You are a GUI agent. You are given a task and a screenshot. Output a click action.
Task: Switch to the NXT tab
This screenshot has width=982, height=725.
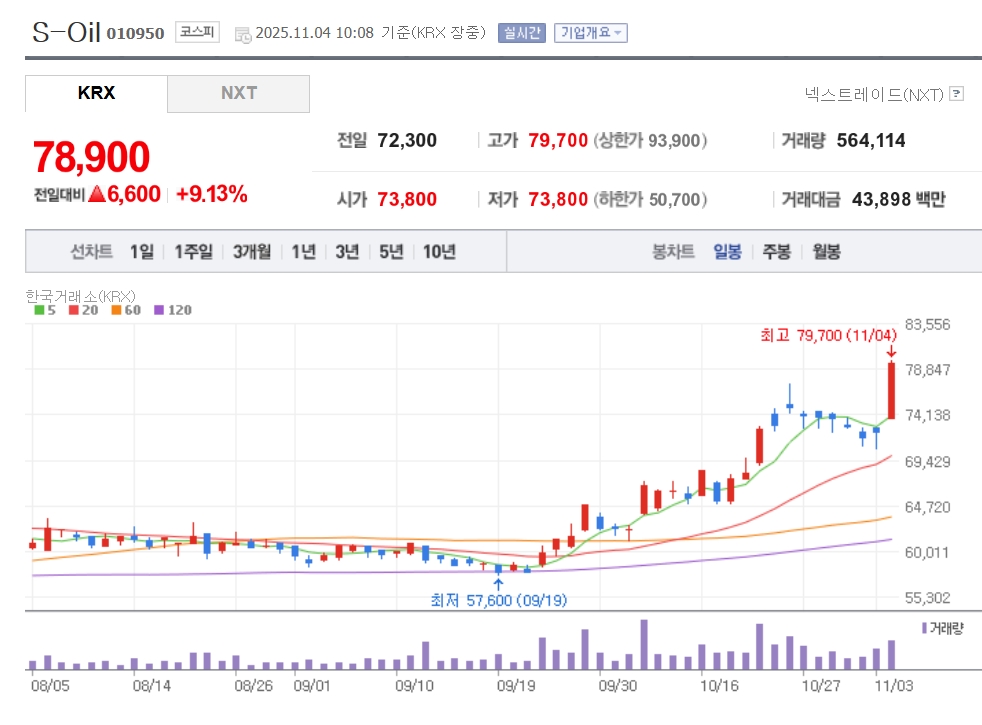[x=239, y=94]
